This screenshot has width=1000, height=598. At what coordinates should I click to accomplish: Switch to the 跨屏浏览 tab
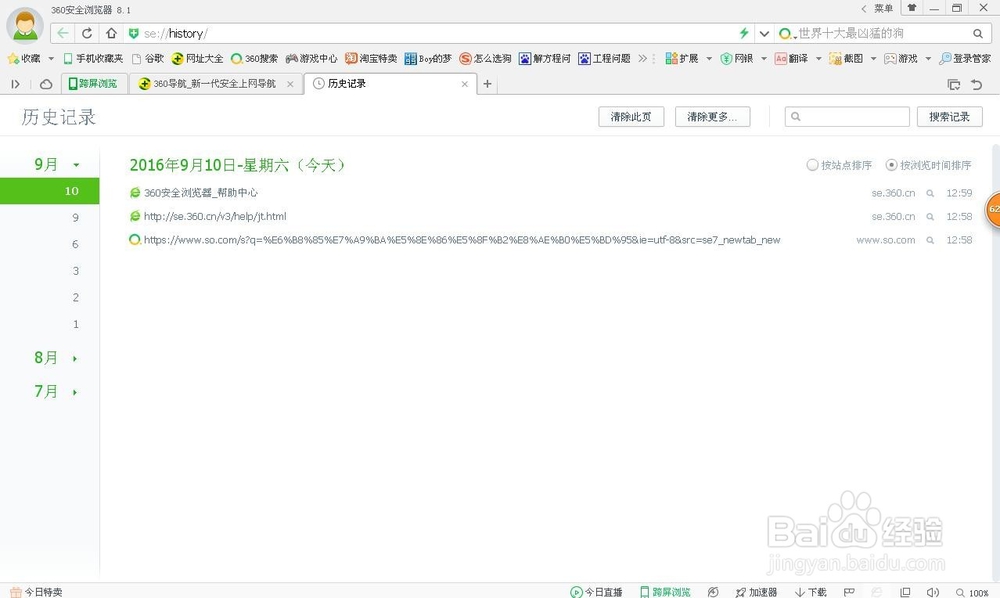pyautogui.click(x=94, y=84)
